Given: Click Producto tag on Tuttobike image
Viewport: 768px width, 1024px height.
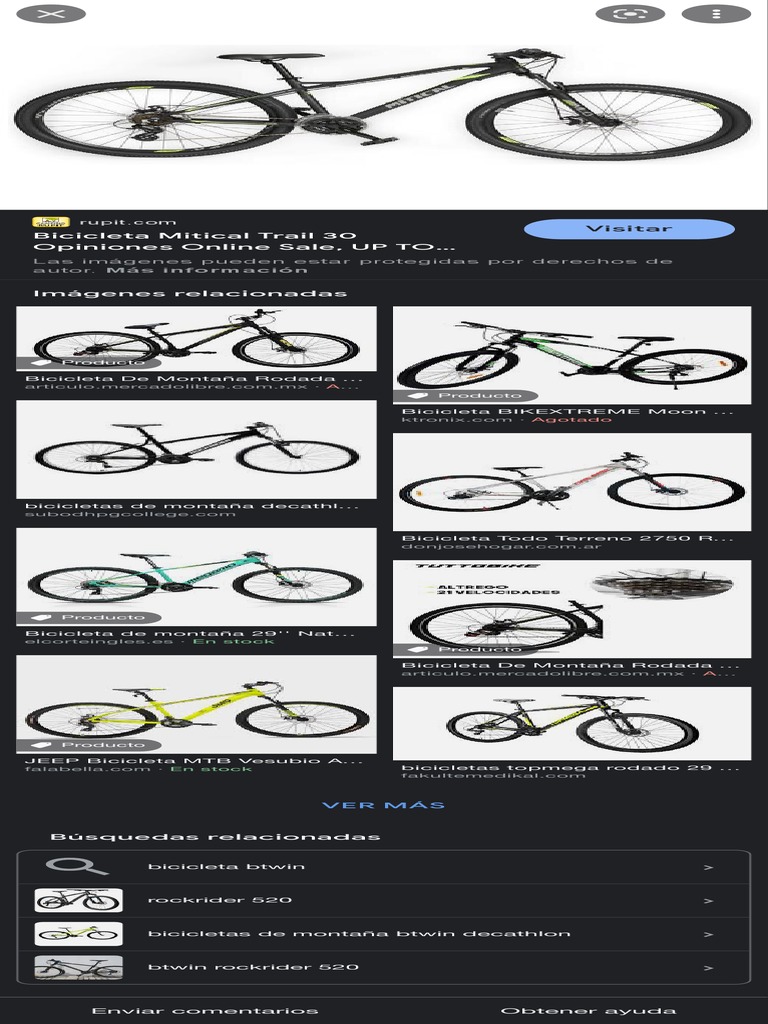Looking at the screenshot, I should [466, 649].
